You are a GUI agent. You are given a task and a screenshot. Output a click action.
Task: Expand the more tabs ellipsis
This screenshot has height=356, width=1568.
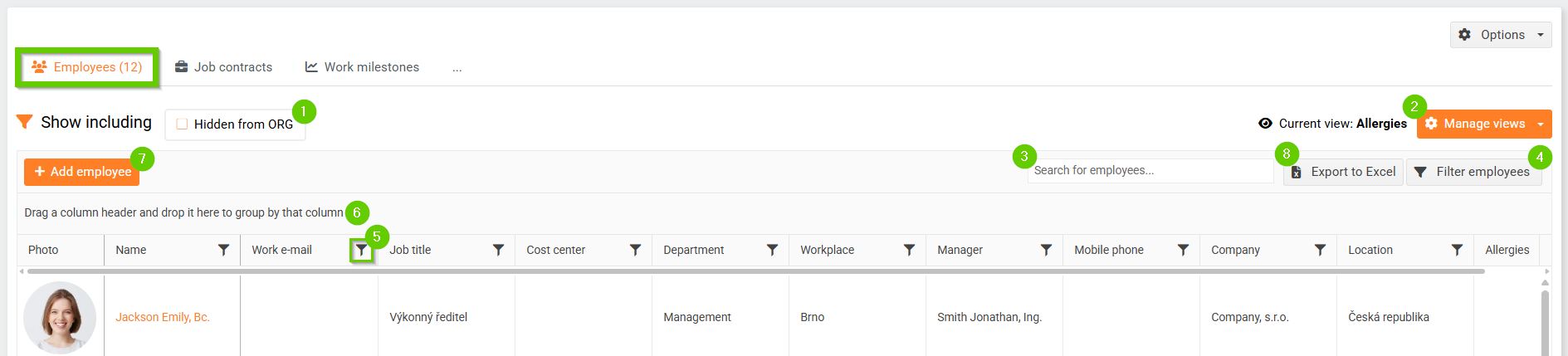pos(457,68)
